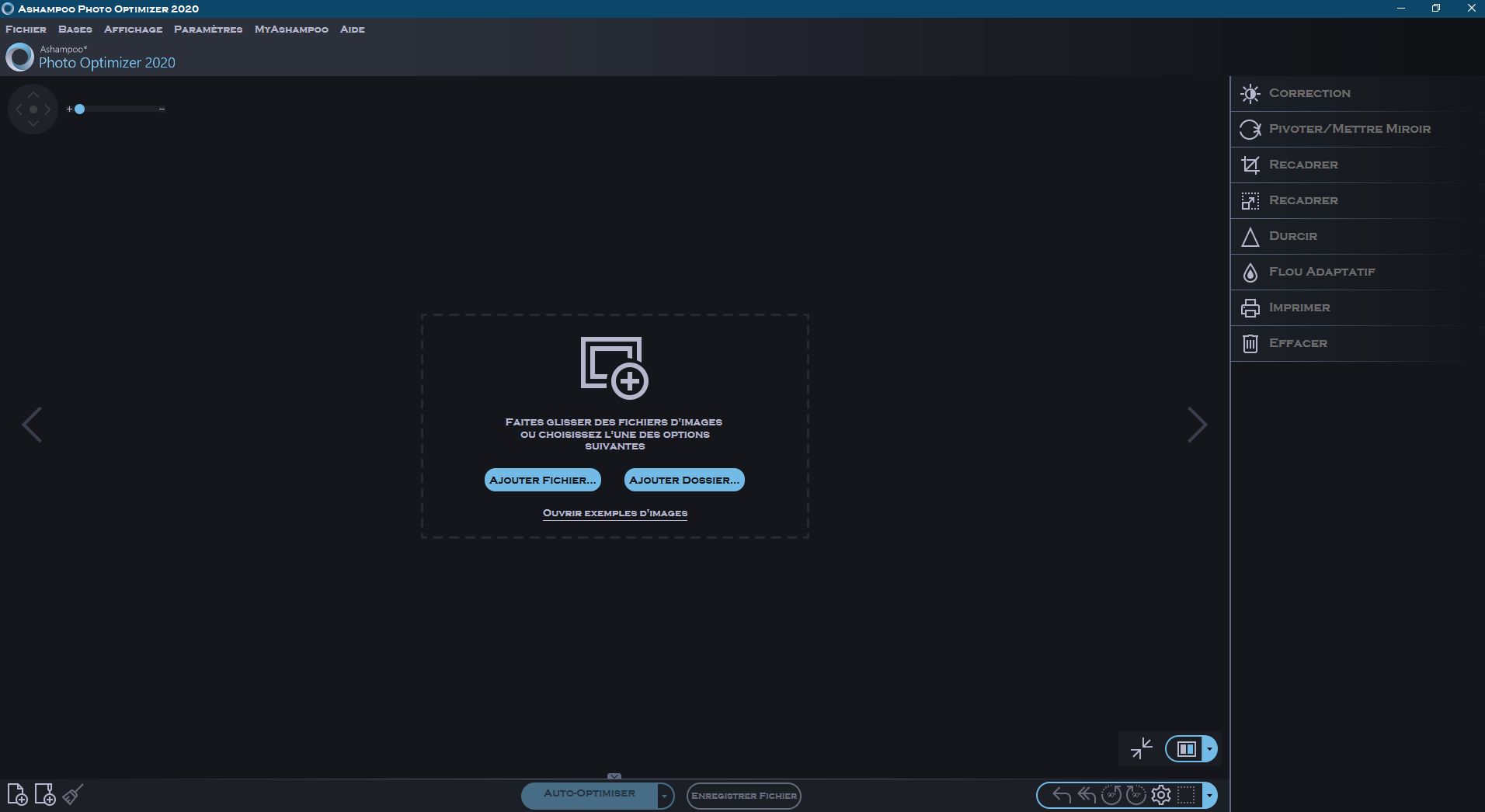Click the Ajouter Fichier... button

point(542,480)
